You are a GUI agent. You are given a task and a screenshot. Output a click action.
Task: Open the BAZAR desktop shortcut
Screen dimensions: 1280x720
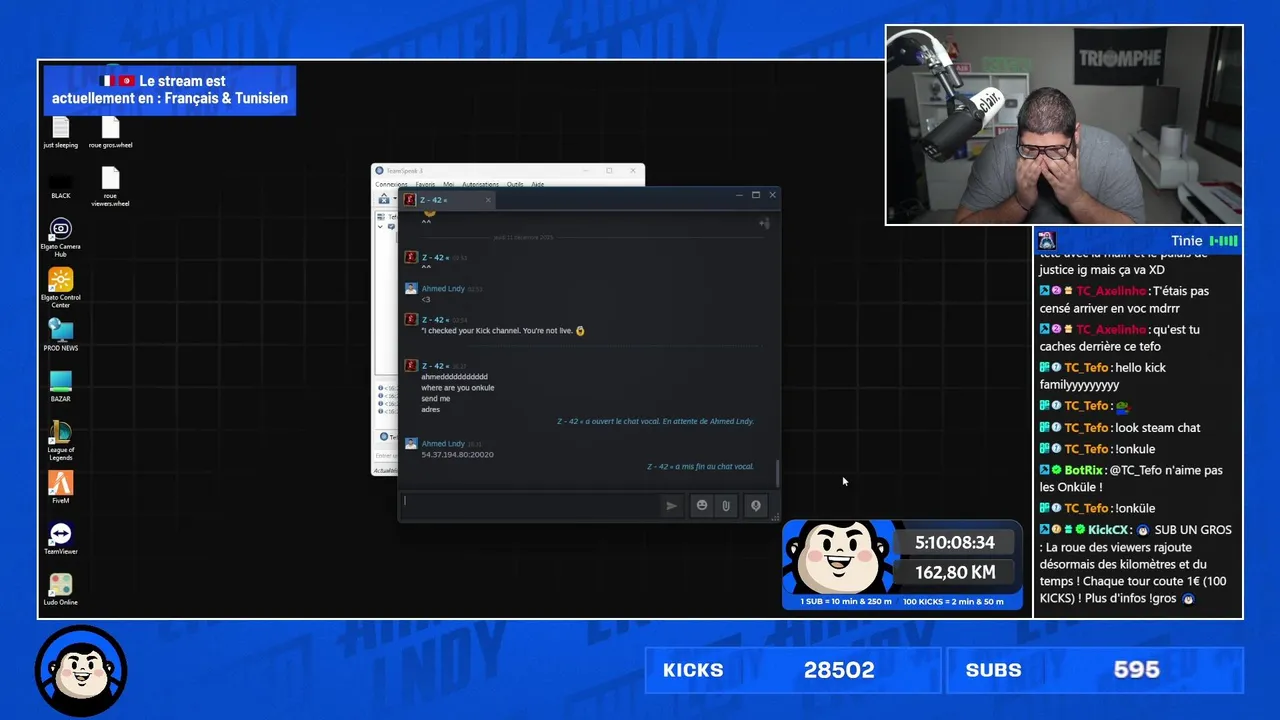point(60,386)
